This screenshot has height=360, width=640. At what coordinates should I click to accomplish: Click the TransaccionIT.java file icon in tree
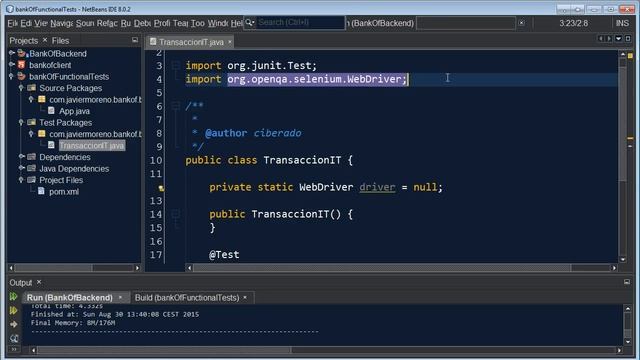(51, 145)
